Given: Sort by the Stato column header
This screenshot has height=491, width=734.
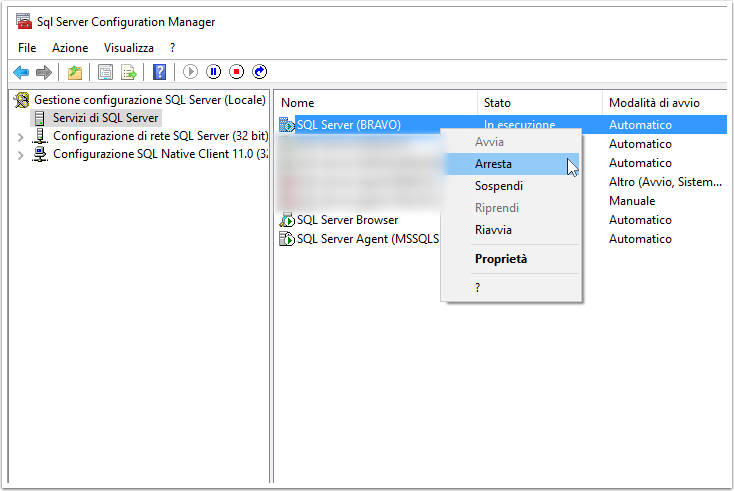Looking at the screenshot, I should click(540, 103).
